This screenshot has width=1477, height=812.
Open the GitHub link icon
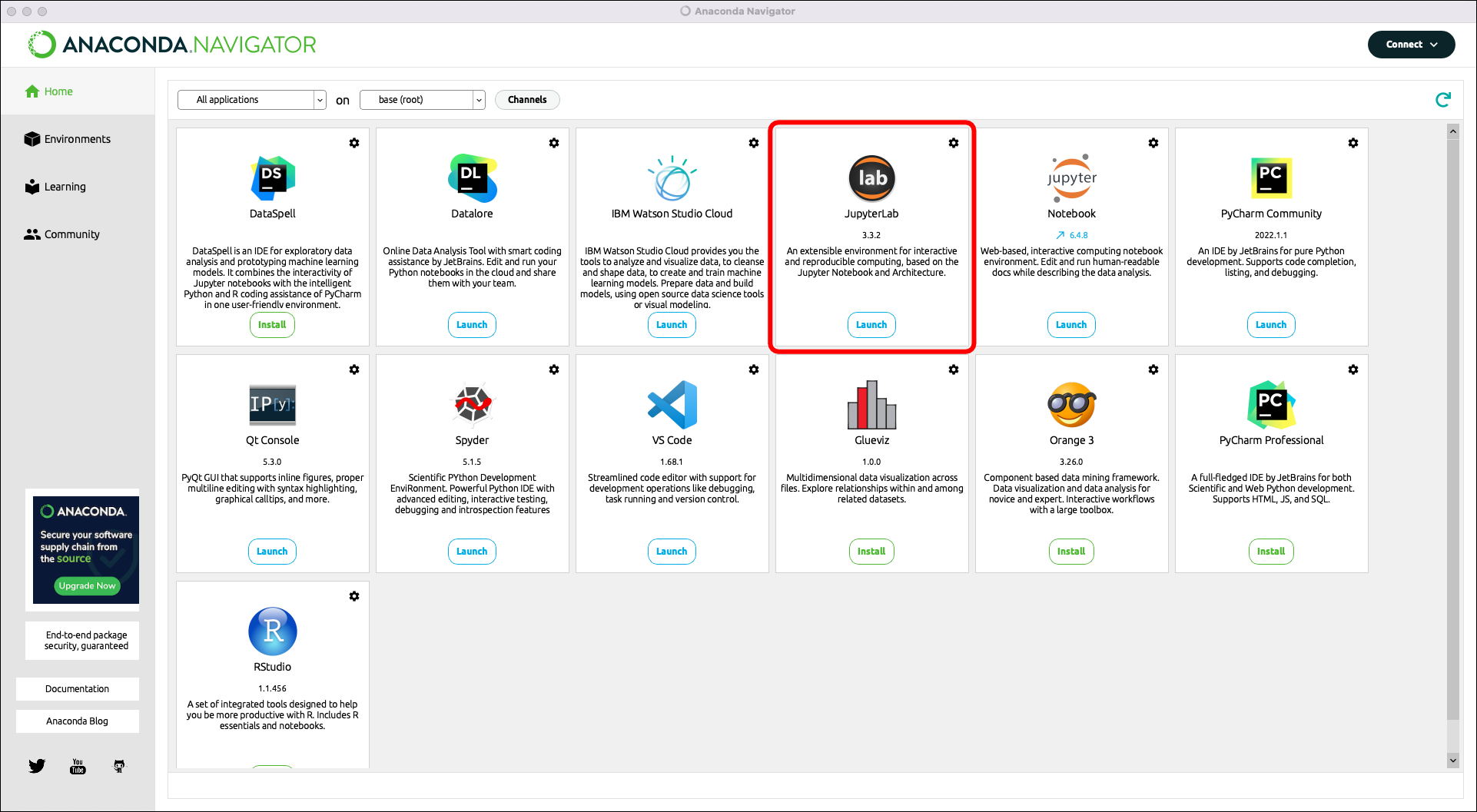click(x=119, y=766)
